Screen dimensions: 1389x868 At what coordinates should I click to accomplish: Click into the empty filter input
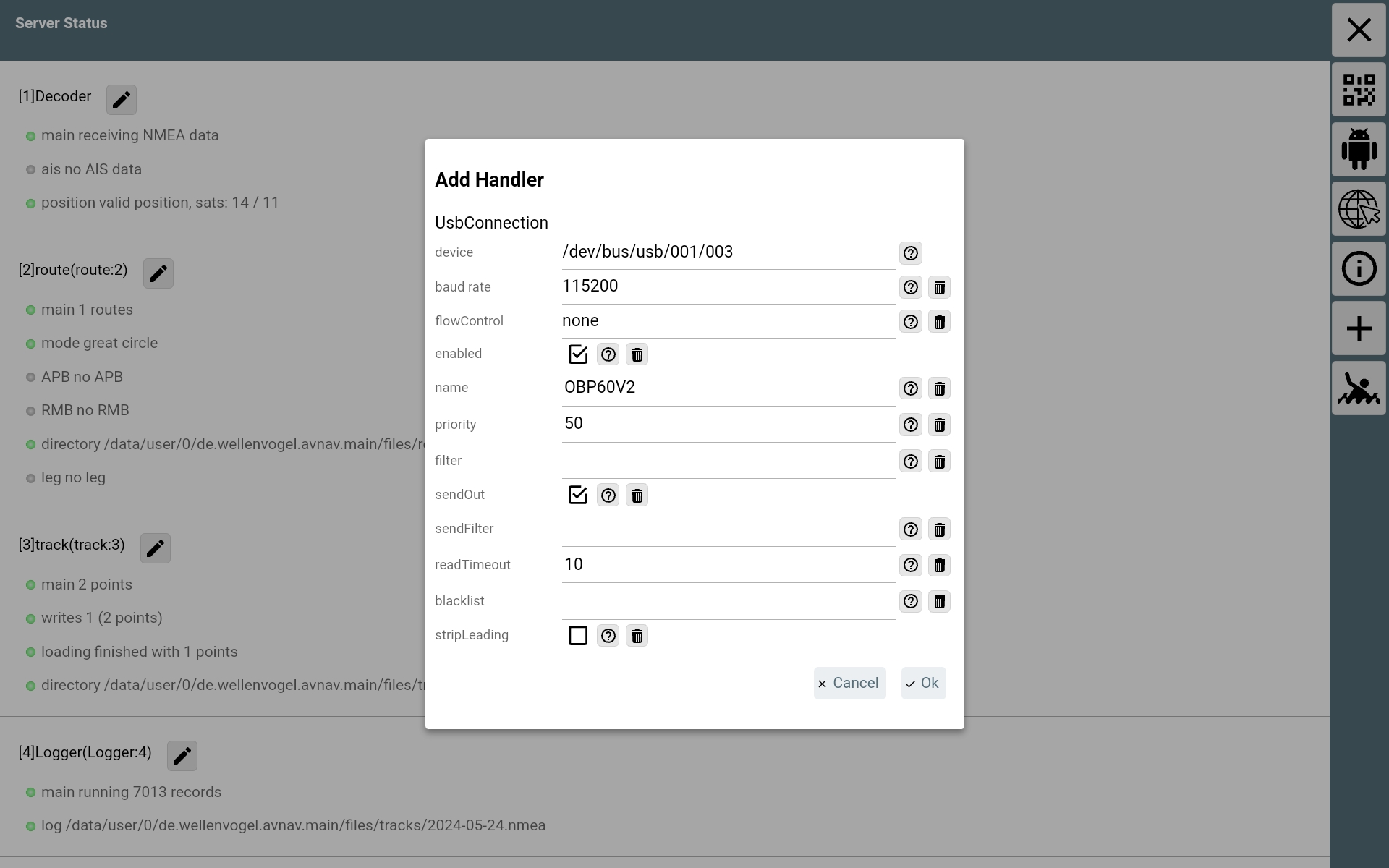(729, 460)
